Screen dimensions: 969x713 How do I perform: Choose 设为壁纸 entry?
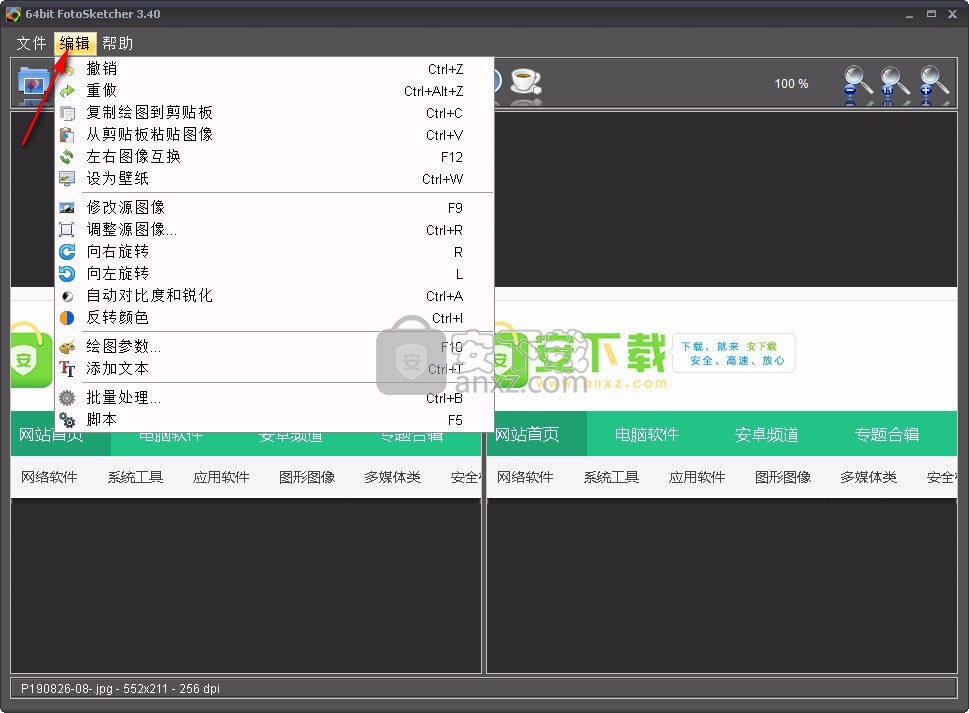[x=274, y=179]
